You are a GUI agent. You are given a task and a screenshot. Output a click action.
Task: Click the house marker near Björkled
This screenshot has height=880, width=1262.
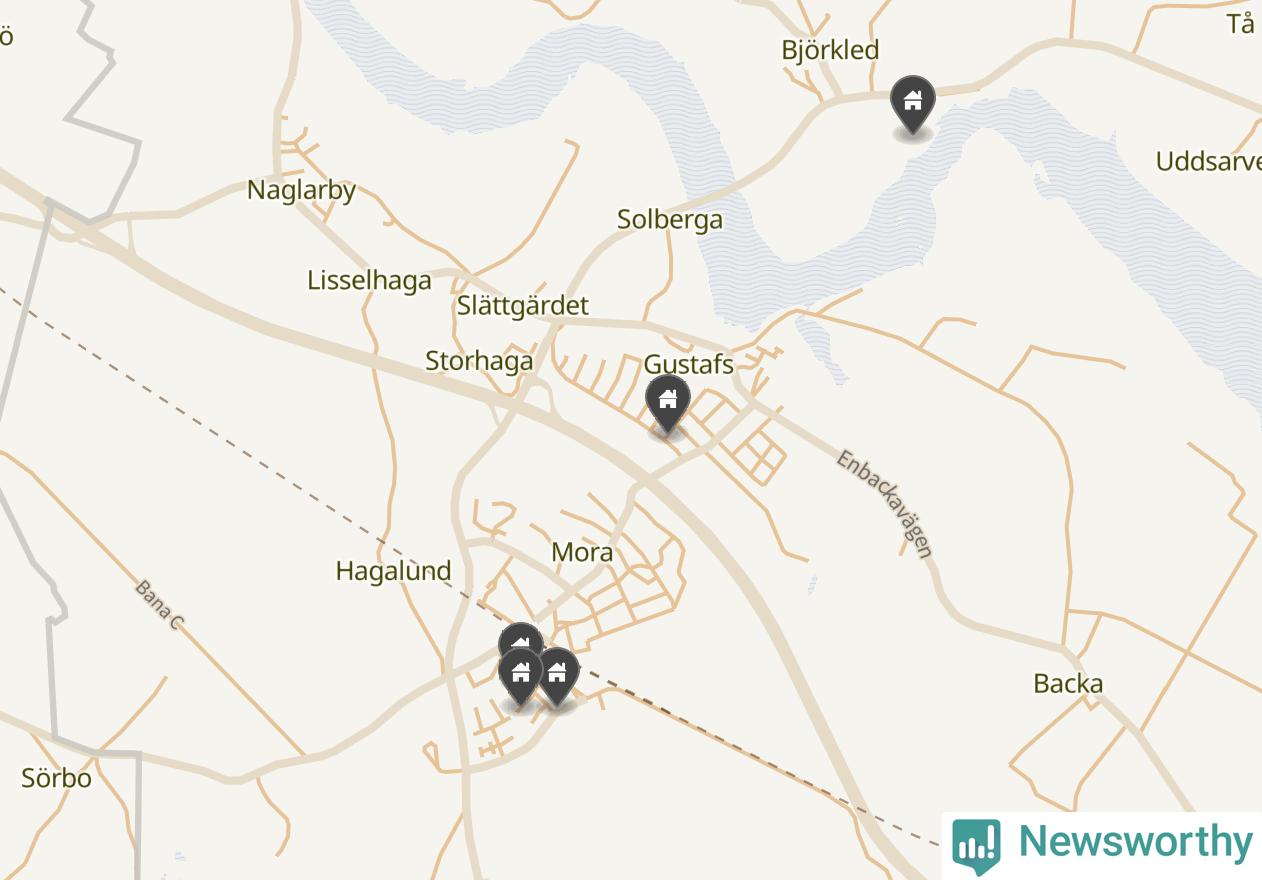pos(912,103)
